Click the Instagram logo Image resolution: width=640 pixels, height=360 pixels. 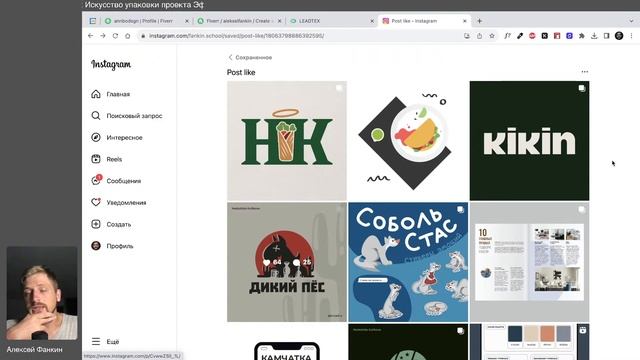[111, 64]
